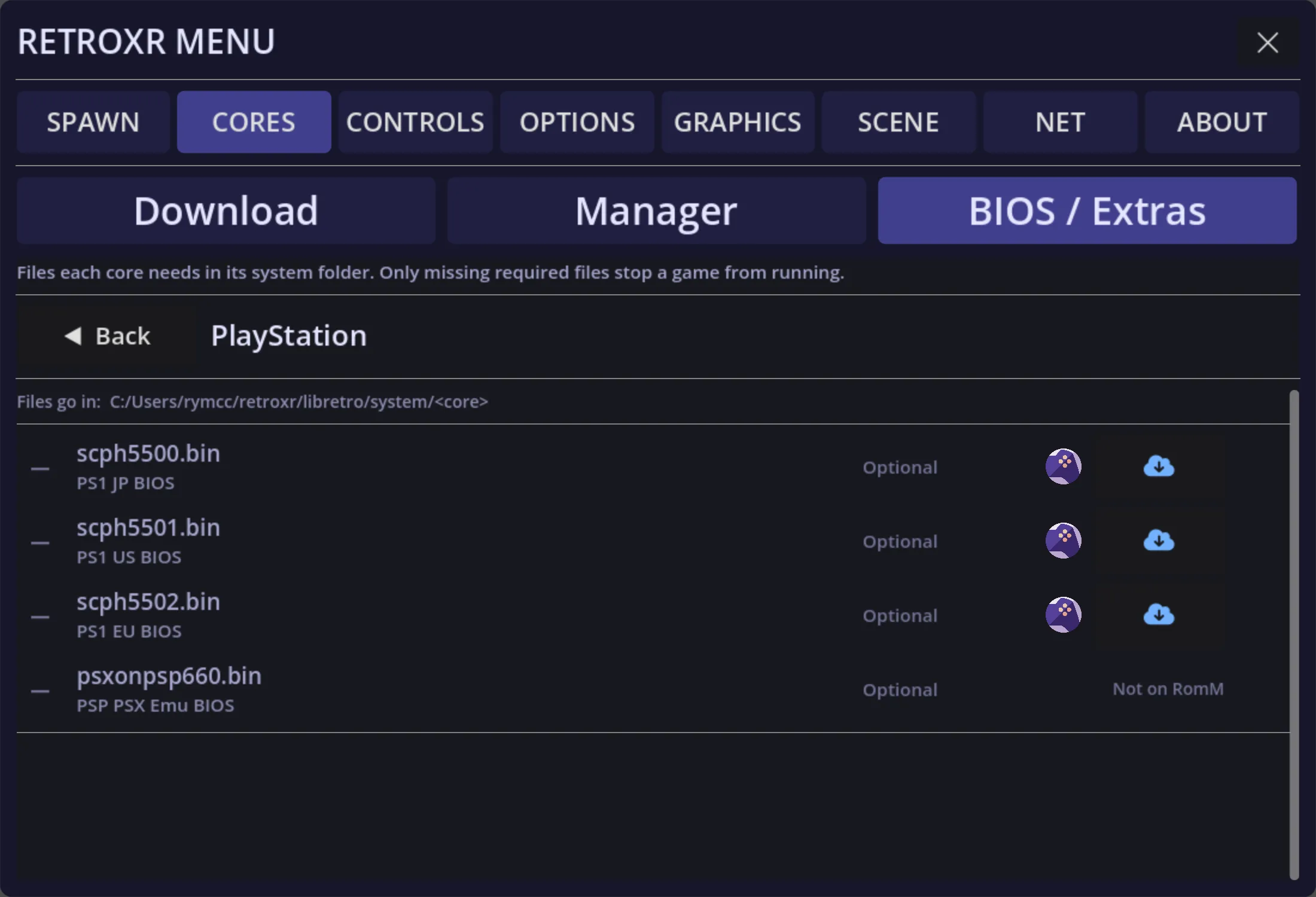Click the psxonpsp660.bin file name
Image resolution: width=1316 pixels, height=897 pixels.
click(169, 677)
